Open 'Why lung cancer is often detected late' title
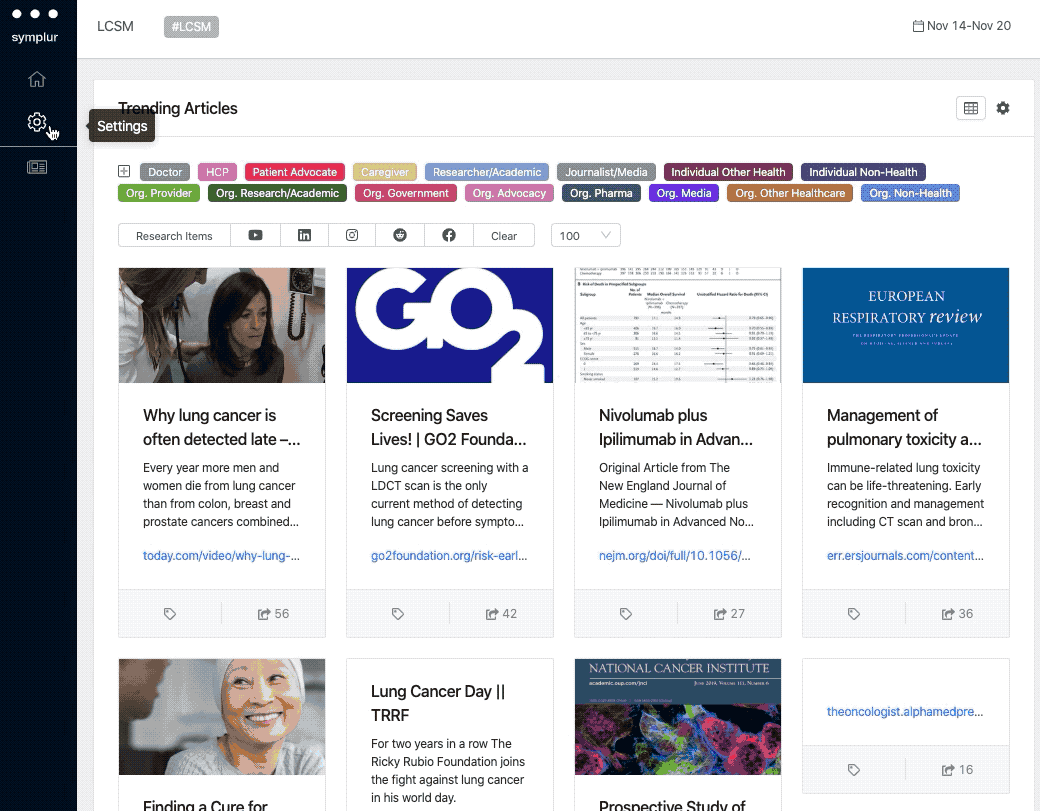This screenshot has width=1040, height=811. coord(222,427)
